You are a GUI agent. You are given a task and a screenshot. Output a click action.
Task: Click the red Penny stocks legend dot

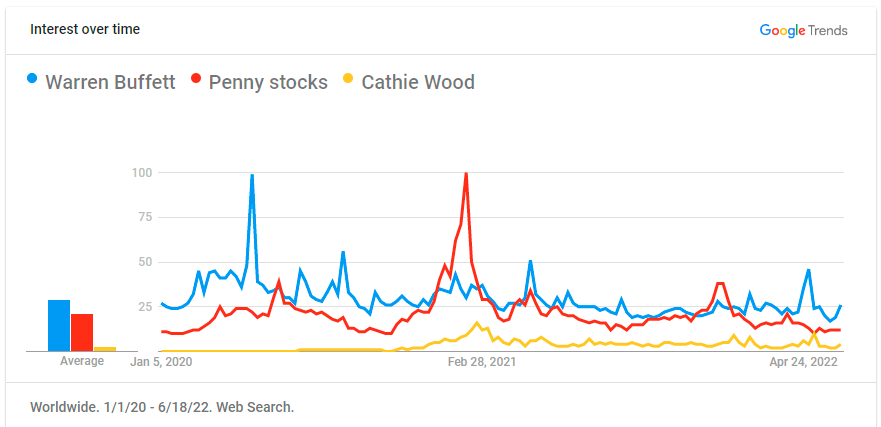pyautogui.click(x=196, y=79)
